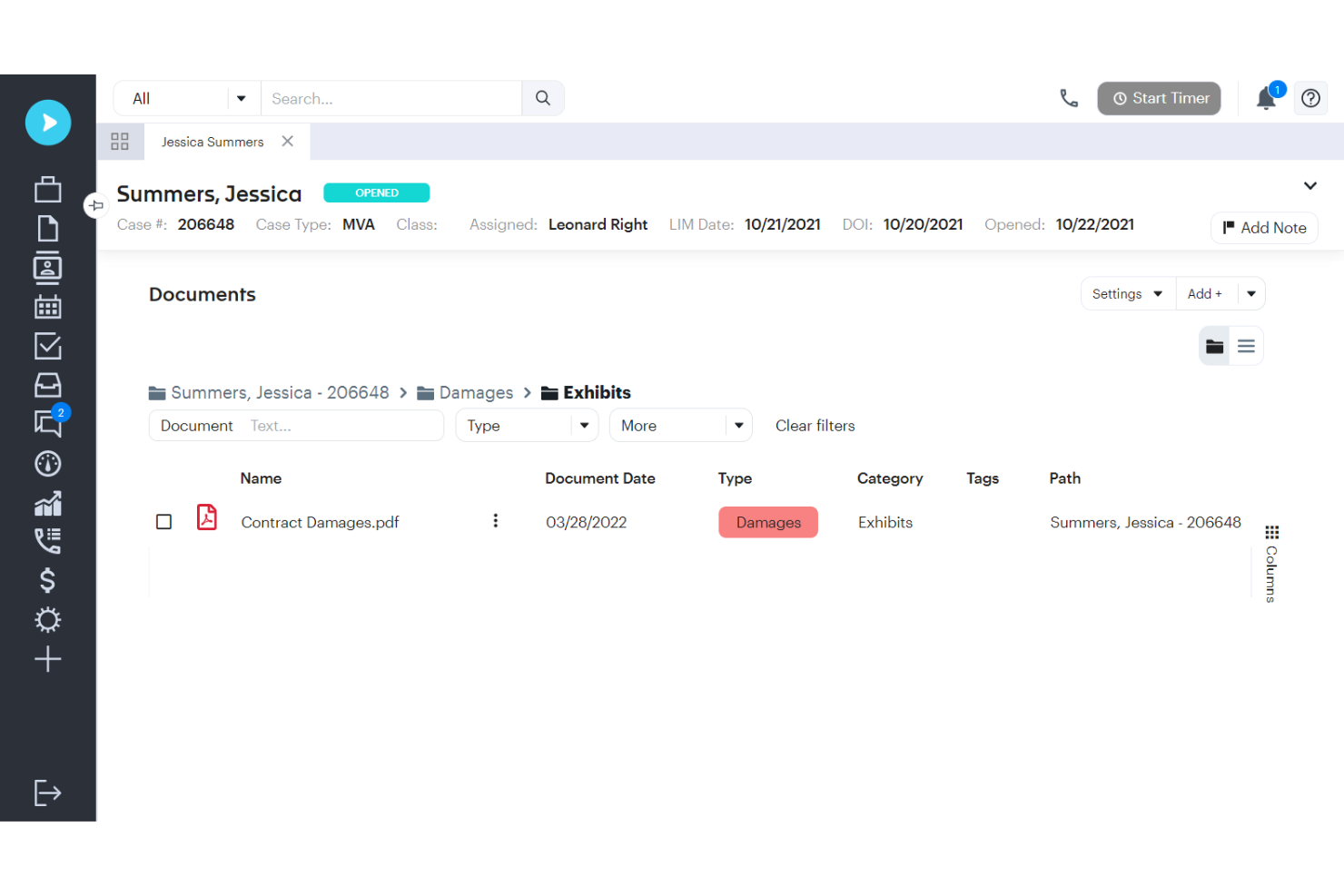Click the case number 206648
Viewport: 1344px width, 896px height.
click(205, 224)
